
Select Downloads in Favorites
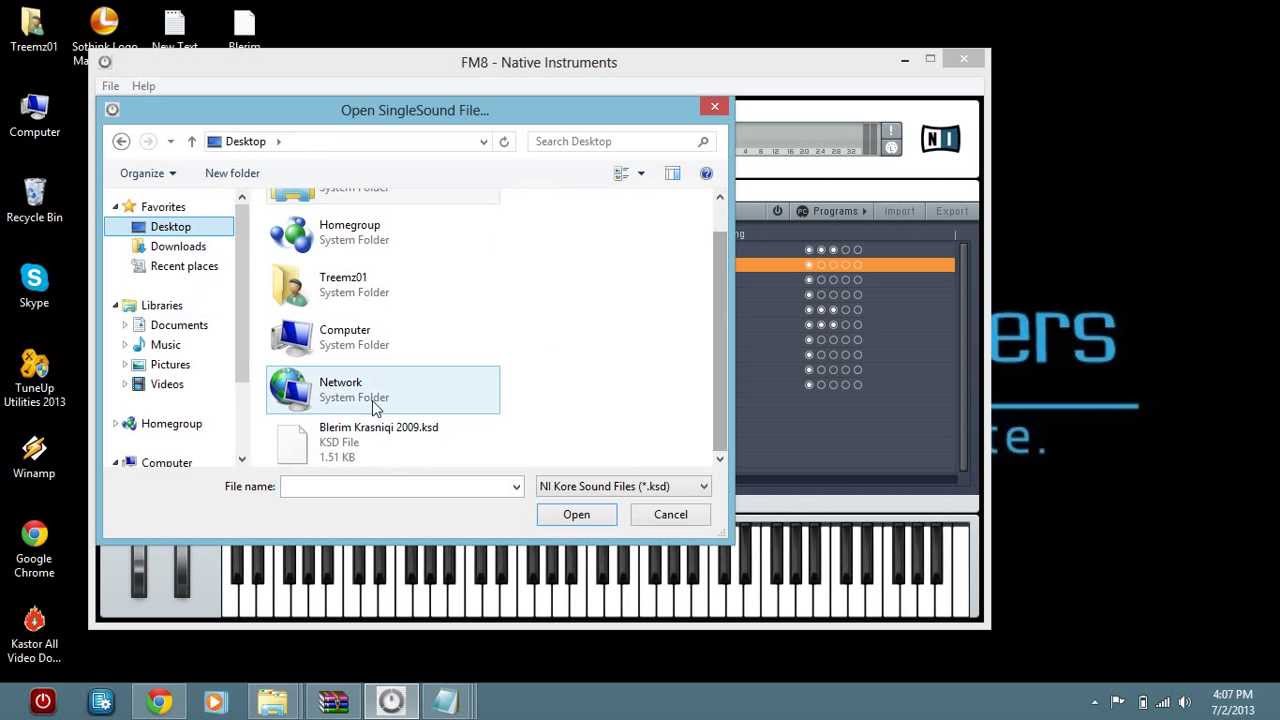coord(178,246)
